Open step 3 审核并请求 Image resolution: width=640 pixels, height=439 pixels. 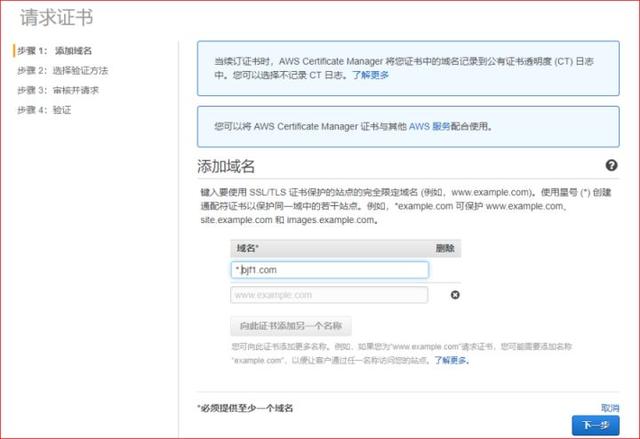(x=57, y=90)
